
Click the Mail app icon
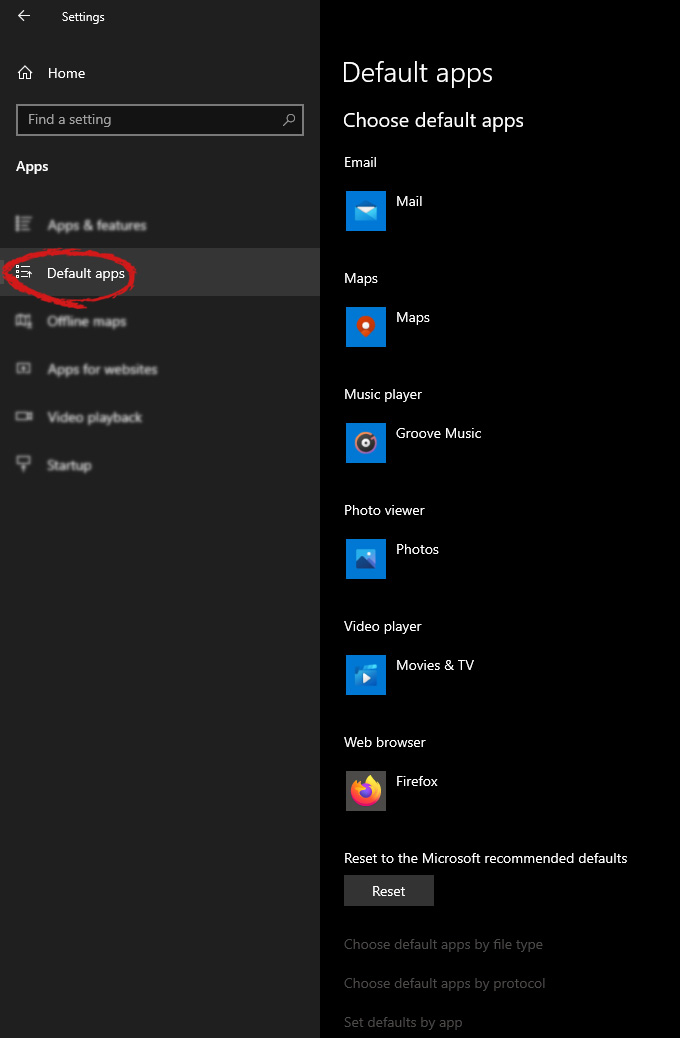tap(365, 211)
